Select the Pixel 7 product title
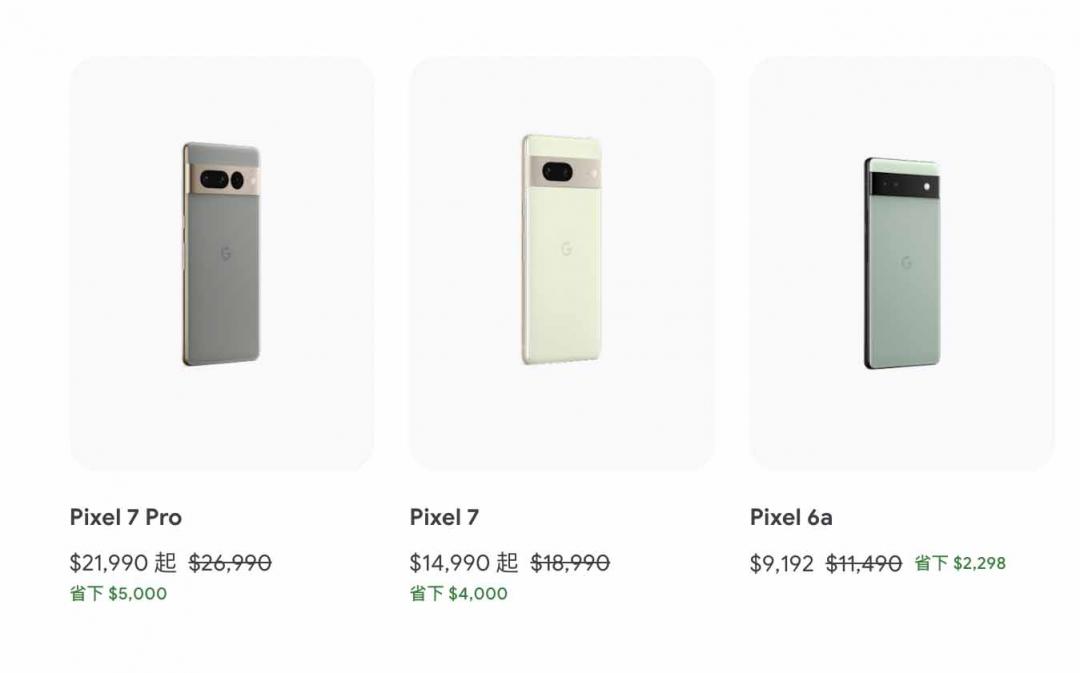This screenshot has height=673, width=1080. 444,517
